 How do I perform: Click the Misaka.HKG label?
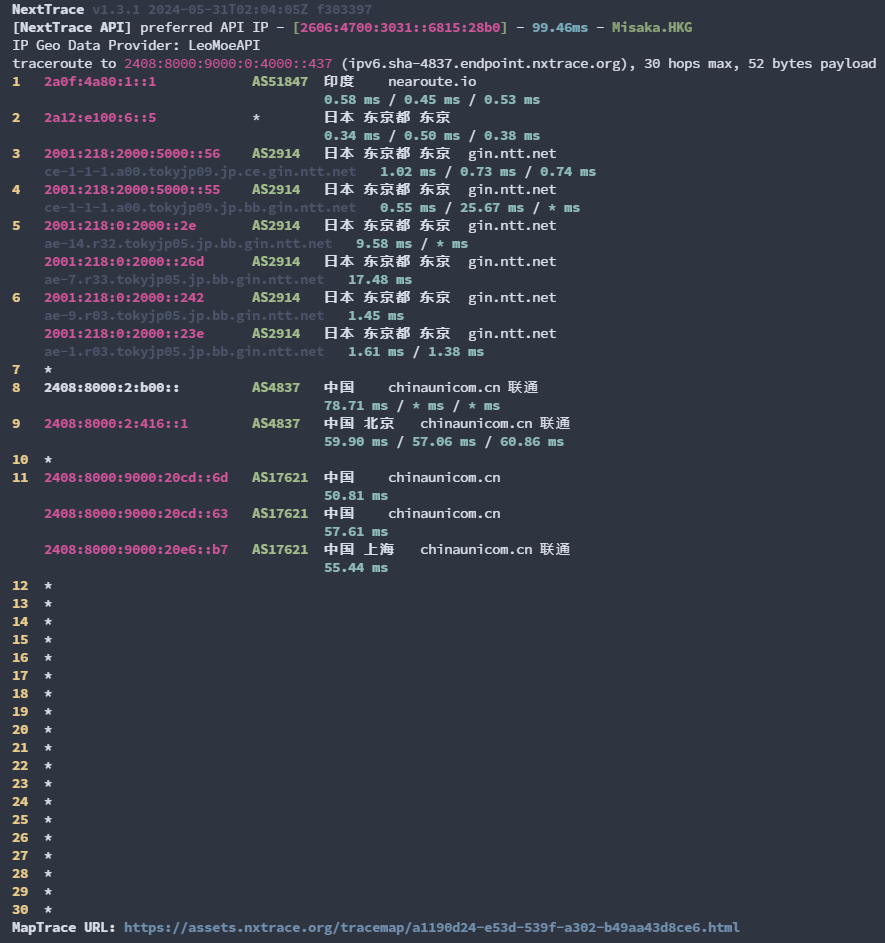(652, 28)
